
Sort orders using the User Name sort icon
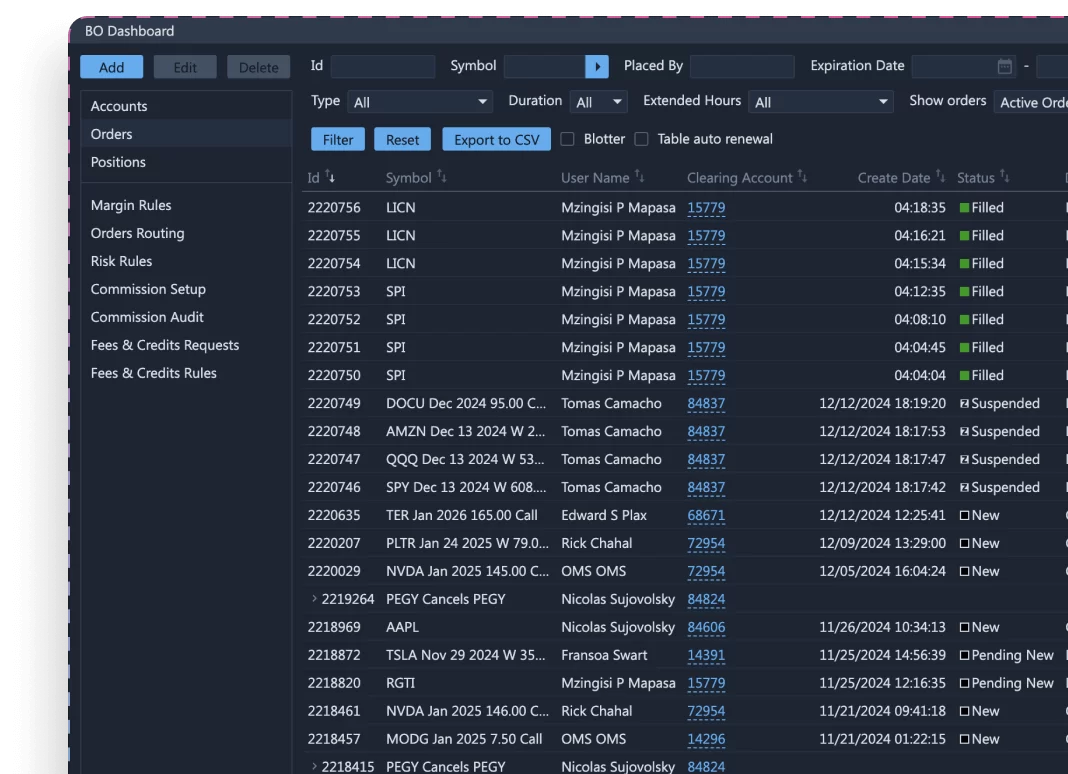pos(640,176)
